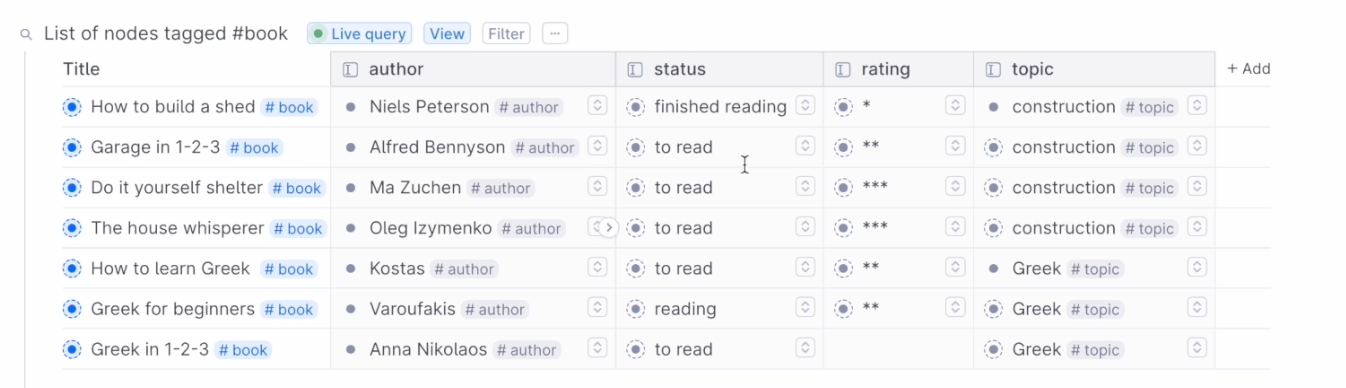The width and height of the screenshot is (1346, 388).
Task: Open the status dropdown for Garage in 1-2-3
Action: [x=805, y=146]
